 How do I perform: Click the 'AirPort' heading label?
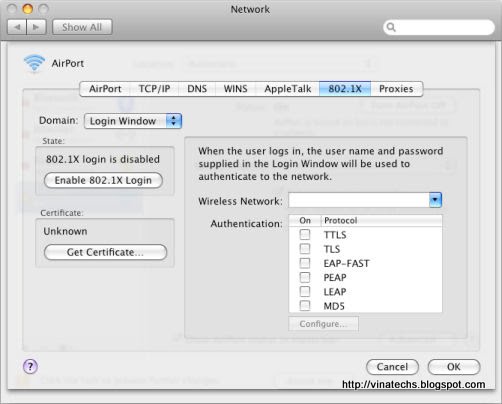tap(68, 63)
